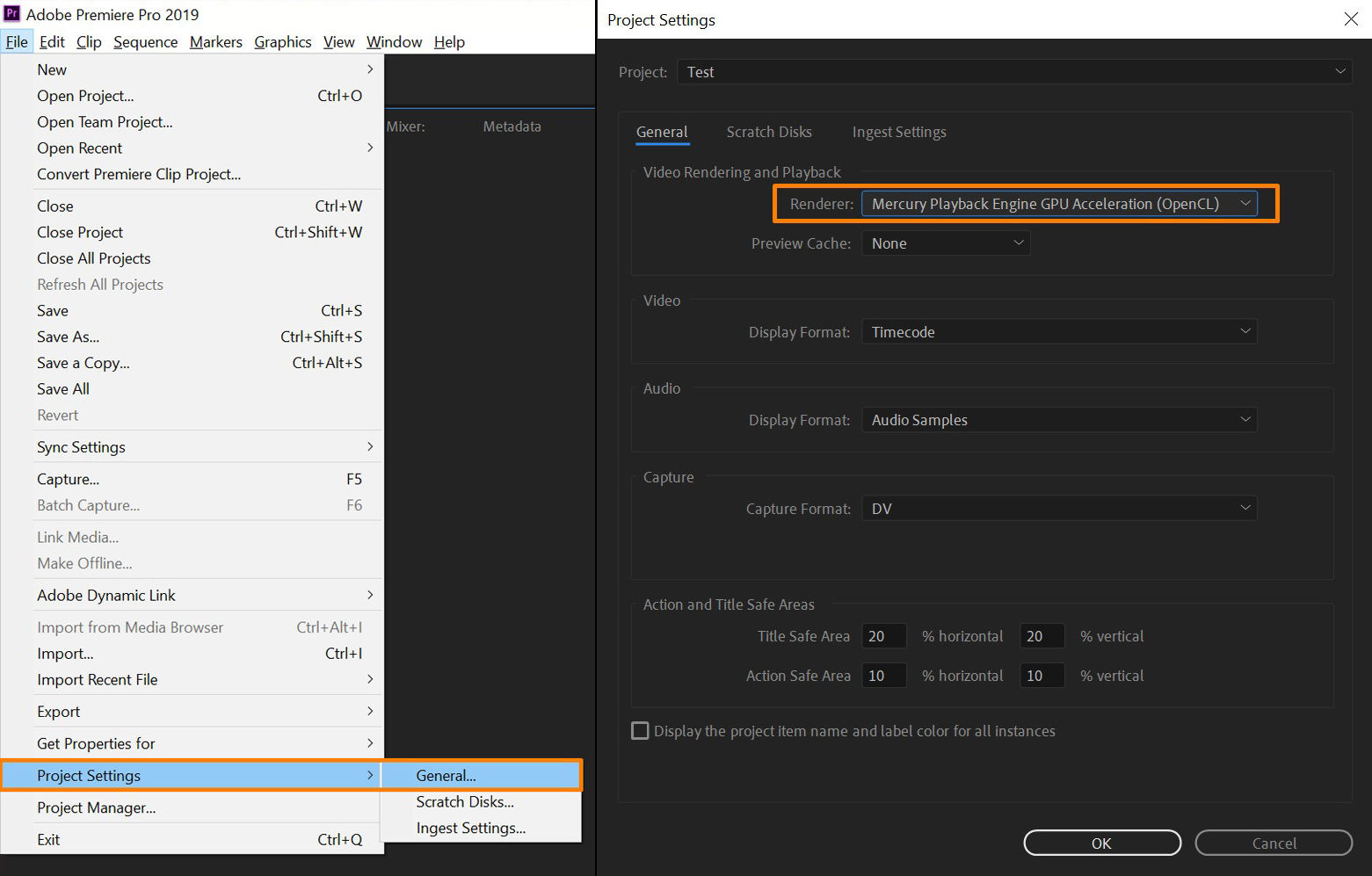The width and height of the screenshot is (1372, 876).
Task: Expand the Sync Settings submenu
Action: (192, 447)
